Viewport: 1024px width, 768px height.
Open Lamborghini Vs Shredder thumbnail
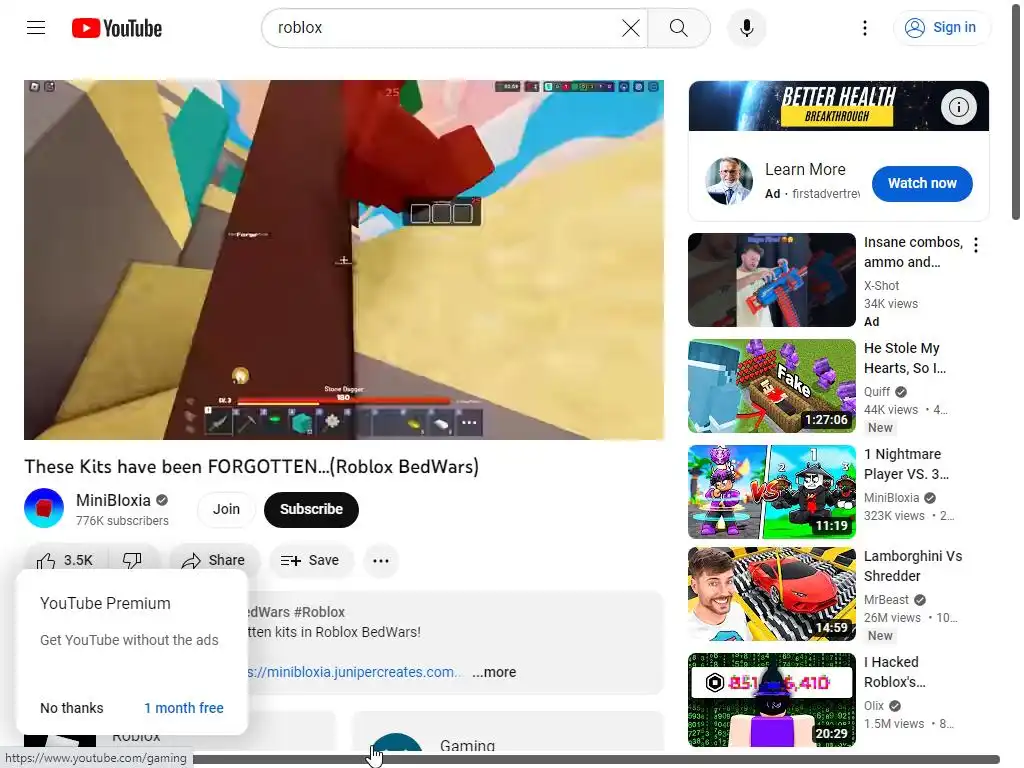tap(771, 594)
